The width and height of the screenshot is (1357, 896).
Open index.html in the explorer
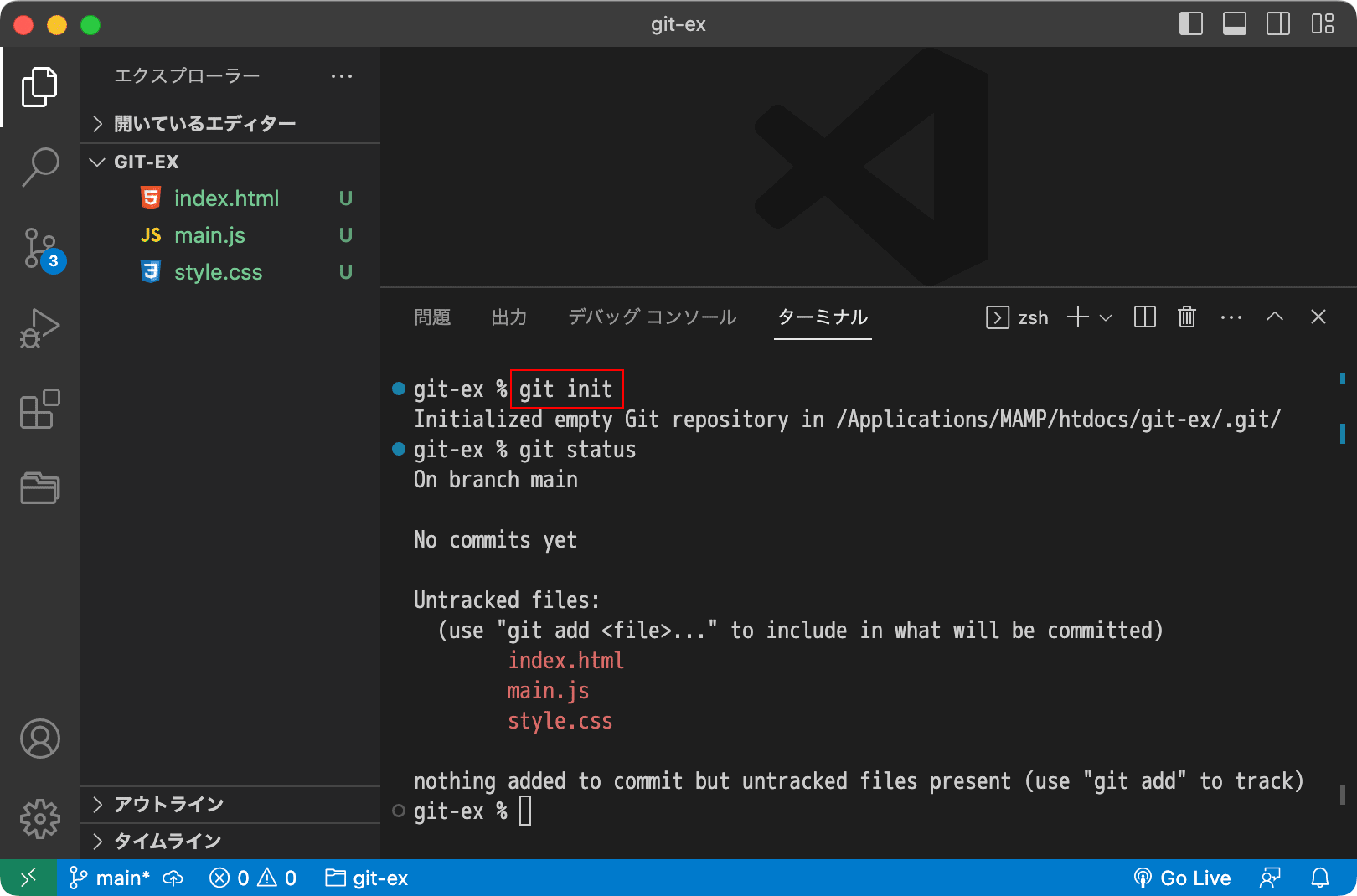(226, 198)
